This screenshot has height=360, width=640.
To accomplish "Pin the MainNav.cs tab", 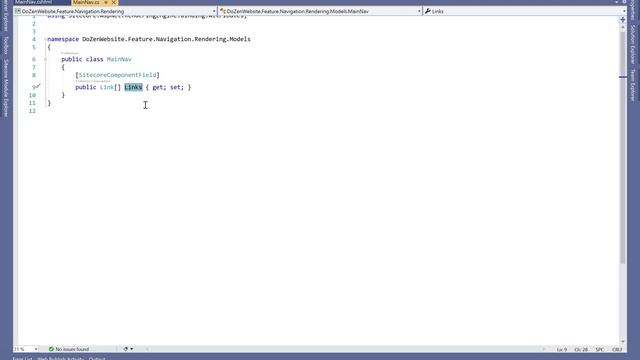I will click(x=106, y=2).
